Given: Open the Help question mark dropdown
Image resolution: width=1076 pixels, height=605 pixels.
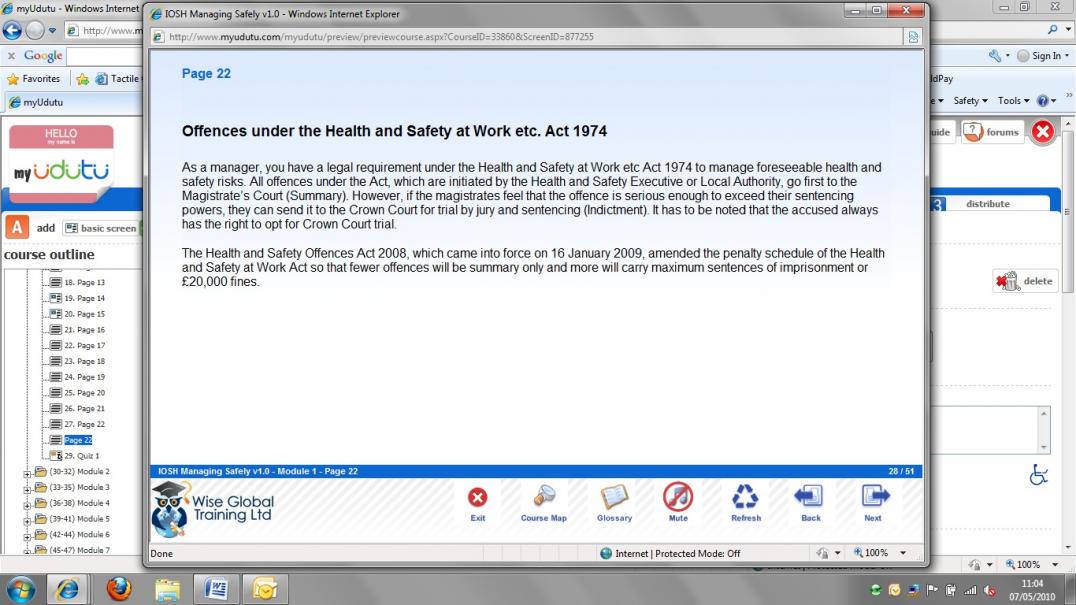Looking at the screenshot, I should 1046,101.
